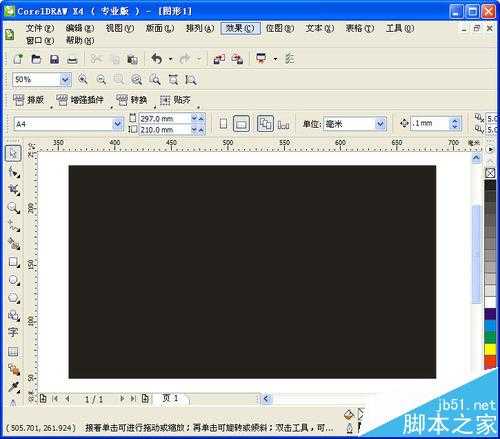Click the black rectangle on canvas
Image resolution: width=500 pixels, height=439 pixels.
[252, 272]
